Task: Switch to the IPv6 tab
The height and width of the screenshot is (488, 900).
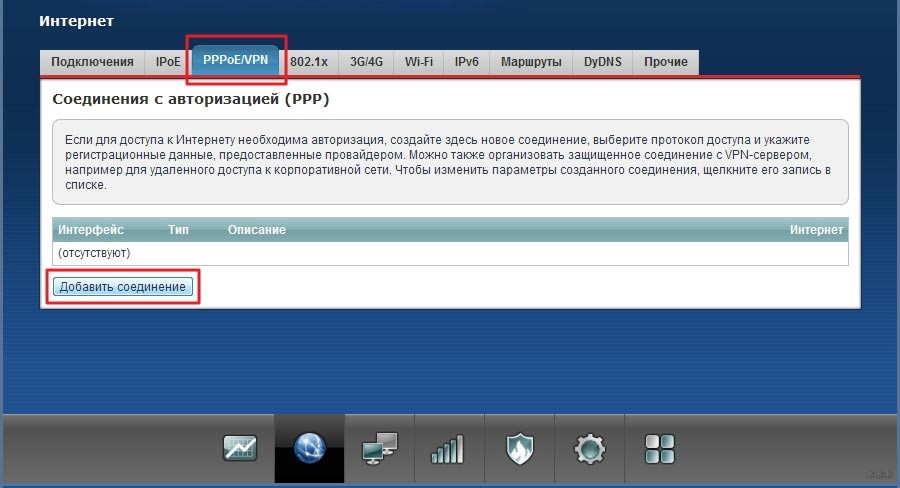Action: point(467,62)
